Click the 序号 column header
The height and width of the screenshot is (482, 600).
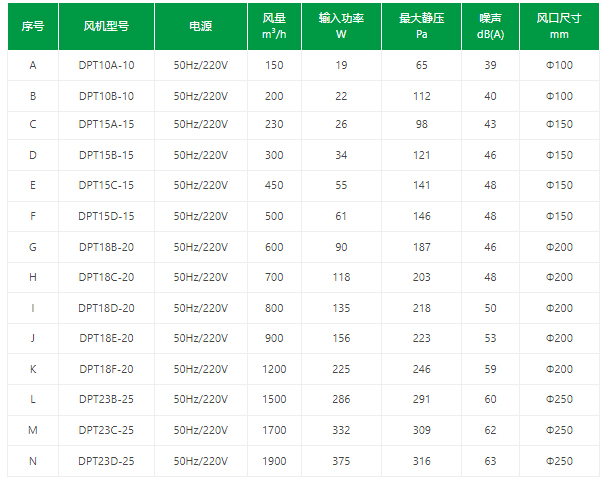tap(33, 27)
